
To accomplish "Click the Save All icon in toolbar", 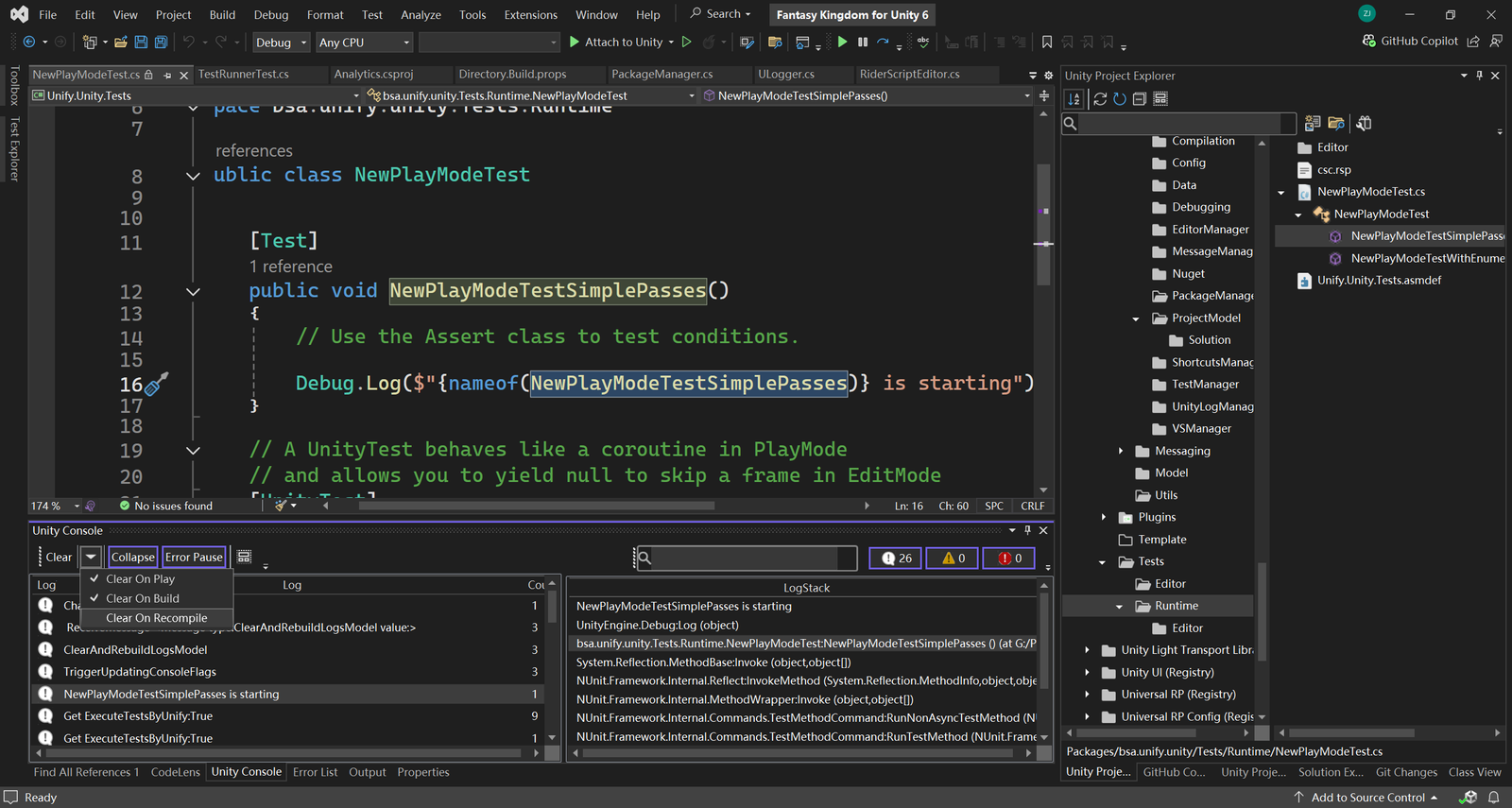I will [x=161, y=42].
